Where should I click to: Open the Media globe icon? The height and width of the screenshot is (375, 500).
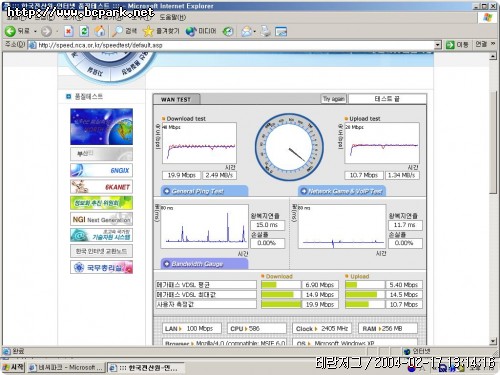tap(191, 31)
